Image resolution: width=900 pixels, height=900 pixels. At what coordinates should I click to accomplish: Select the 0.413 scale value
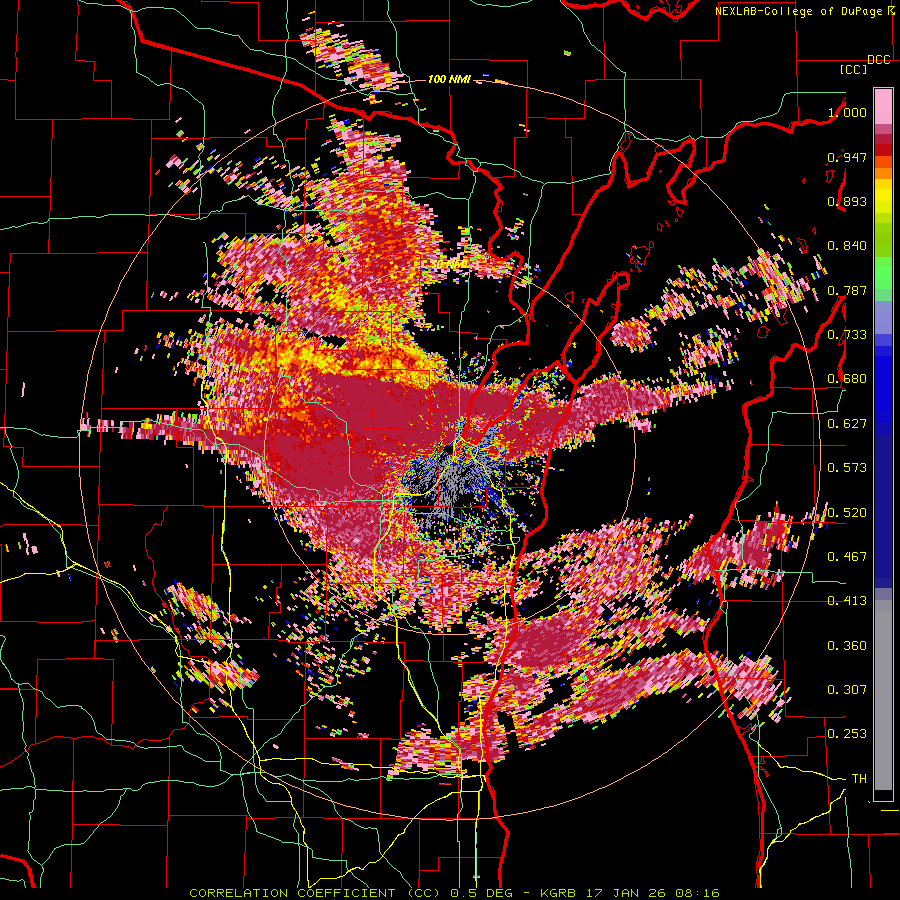847,601
